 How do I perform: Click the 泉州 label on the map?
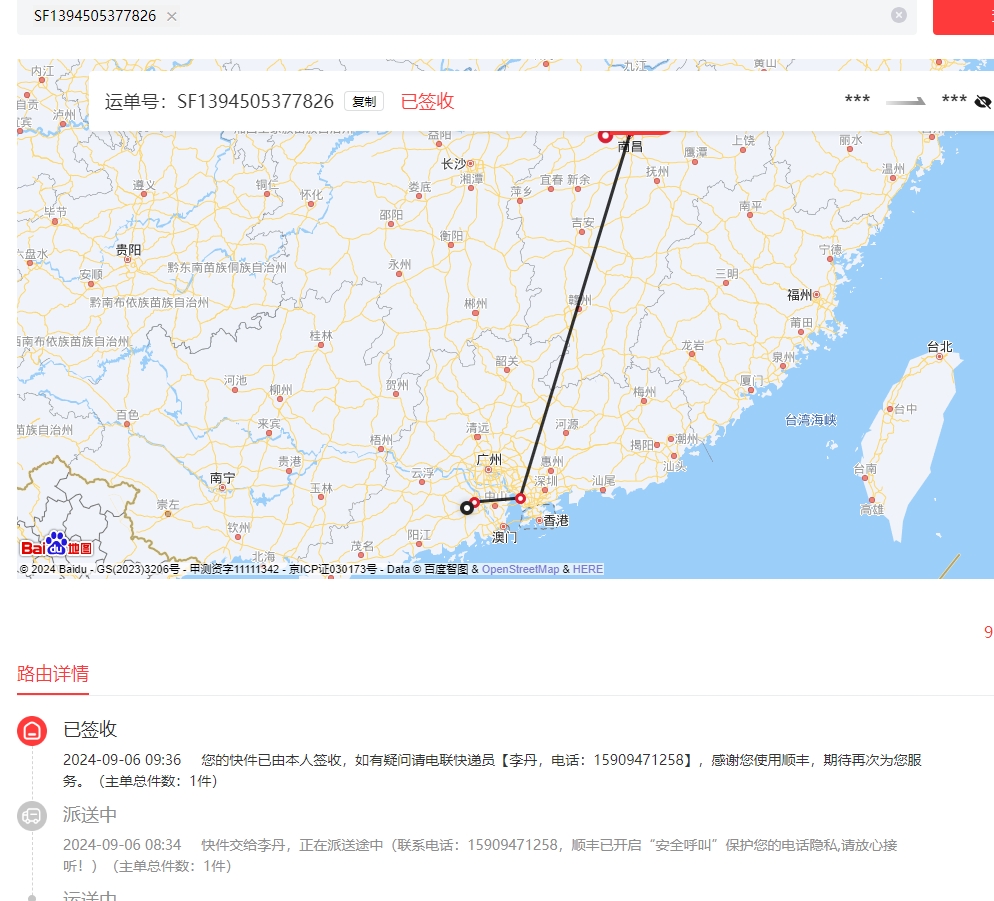pyautogui.click(x=783, y=356)
